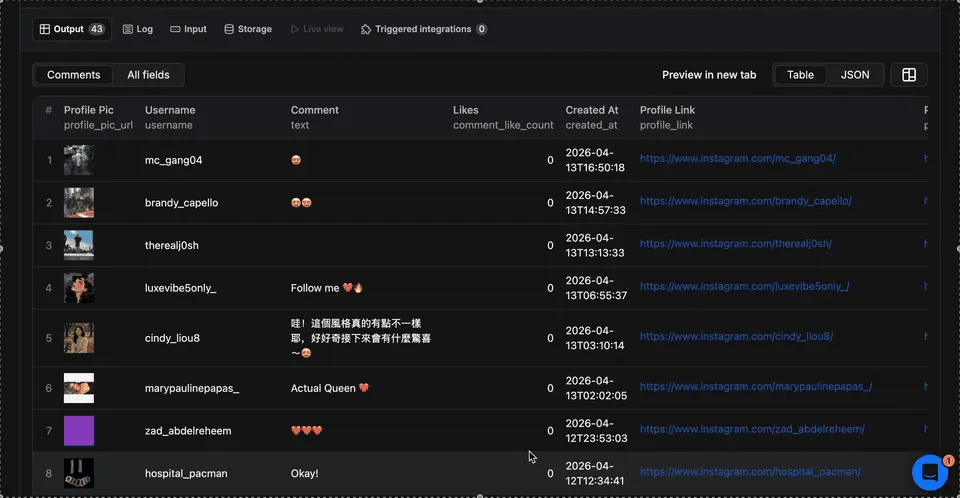Open mc_gang04 Instagram profile link

click(x=737, y=159)
